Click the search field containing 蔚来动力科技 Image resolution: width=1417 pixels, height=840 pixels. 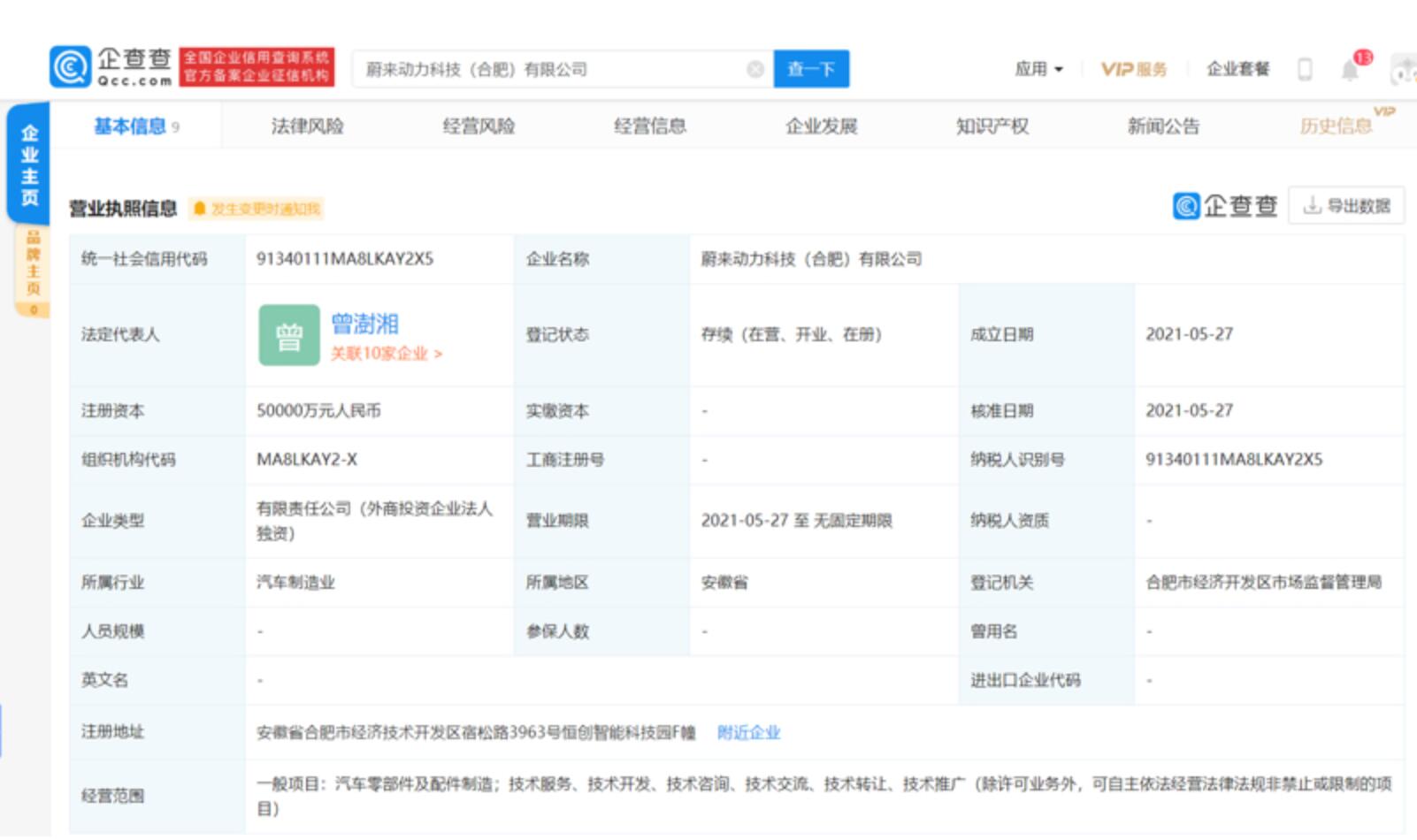pyautogui.click(x=563, y=69)
